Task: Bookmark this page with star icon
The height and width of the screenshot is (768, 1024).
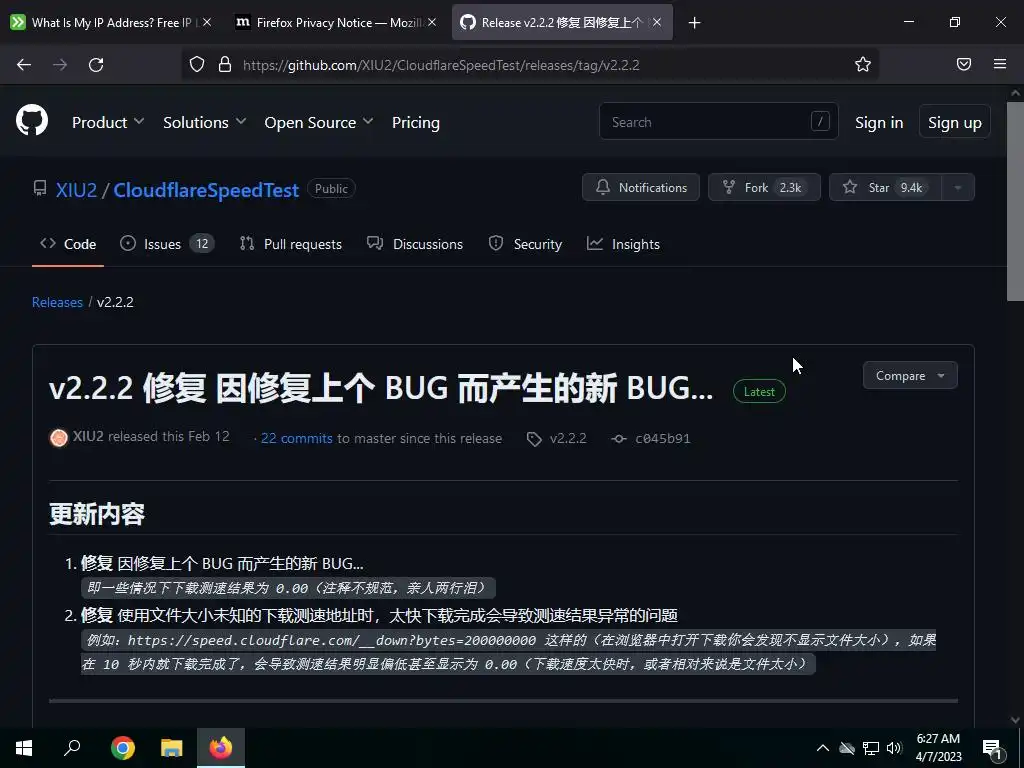Action: click(x=863, y=64)
